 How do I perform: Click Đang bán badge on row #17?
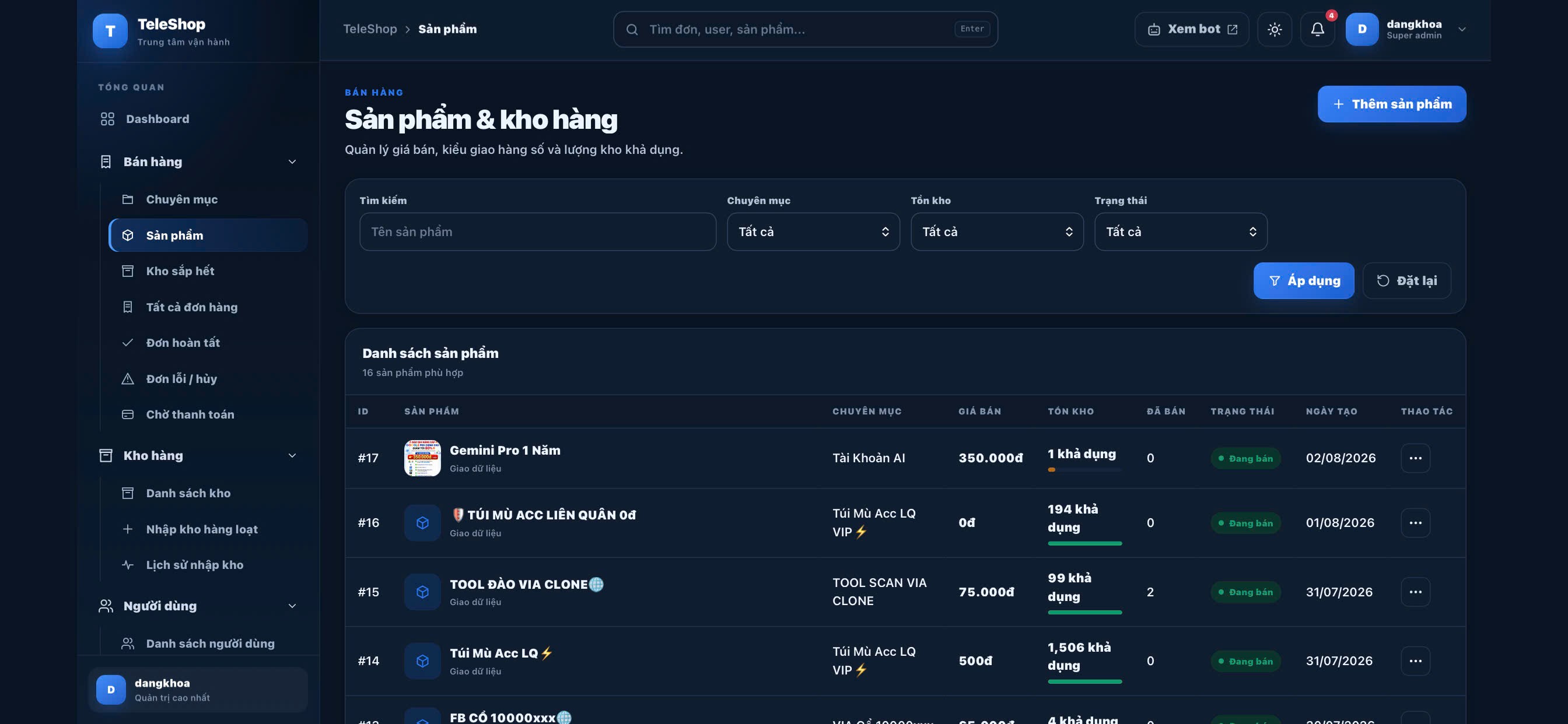click(x=1245, y=459)
